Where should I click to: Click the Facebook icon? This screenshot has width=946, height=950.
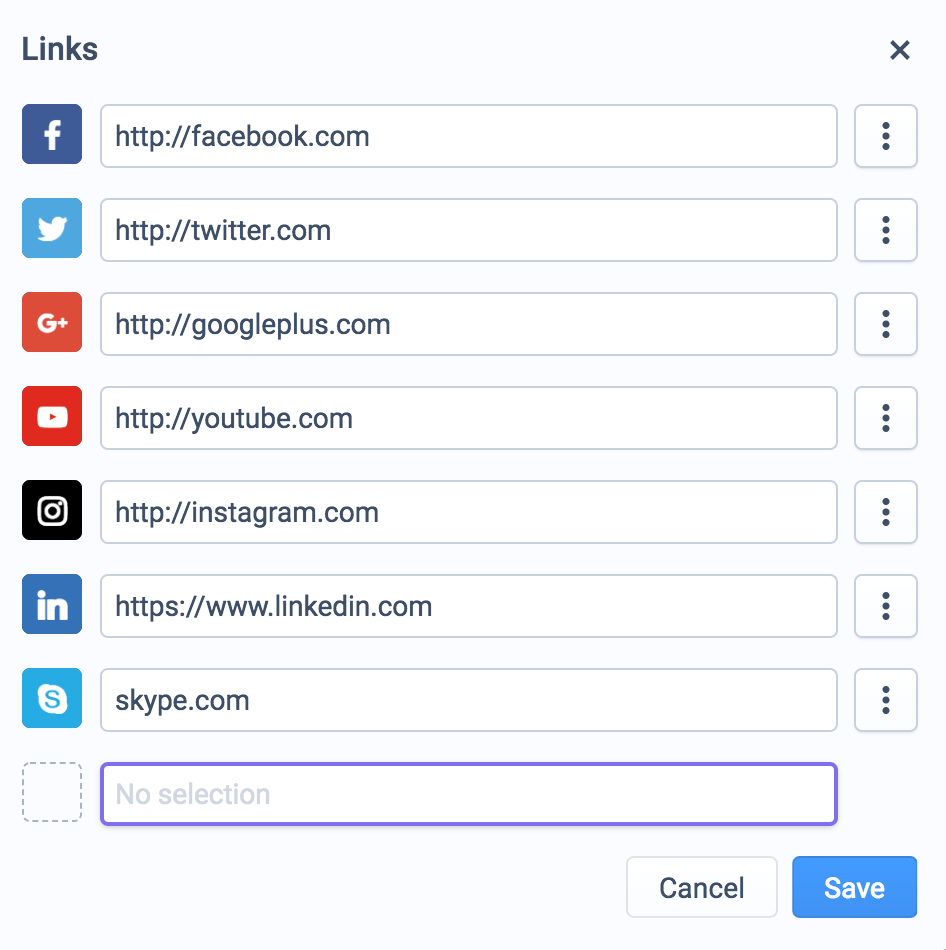(x=52, y=134)
